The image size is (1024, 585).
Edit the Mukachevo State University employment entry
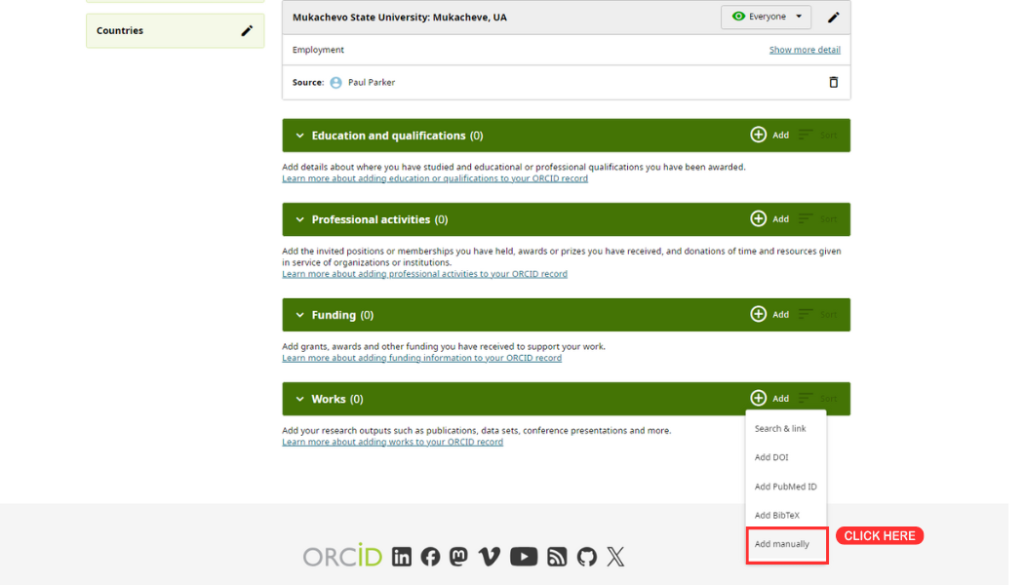click(x=833, y=17)
